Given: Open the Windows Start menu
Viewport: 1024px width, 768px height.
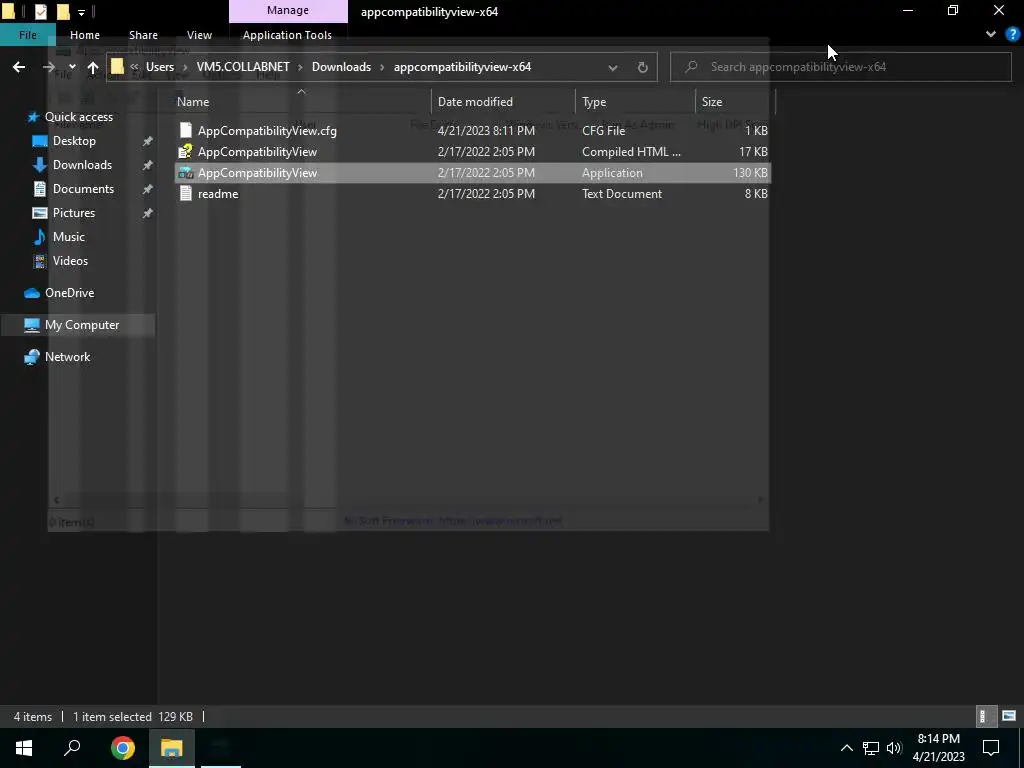Looking at the screenshot, I should [24, 748].
